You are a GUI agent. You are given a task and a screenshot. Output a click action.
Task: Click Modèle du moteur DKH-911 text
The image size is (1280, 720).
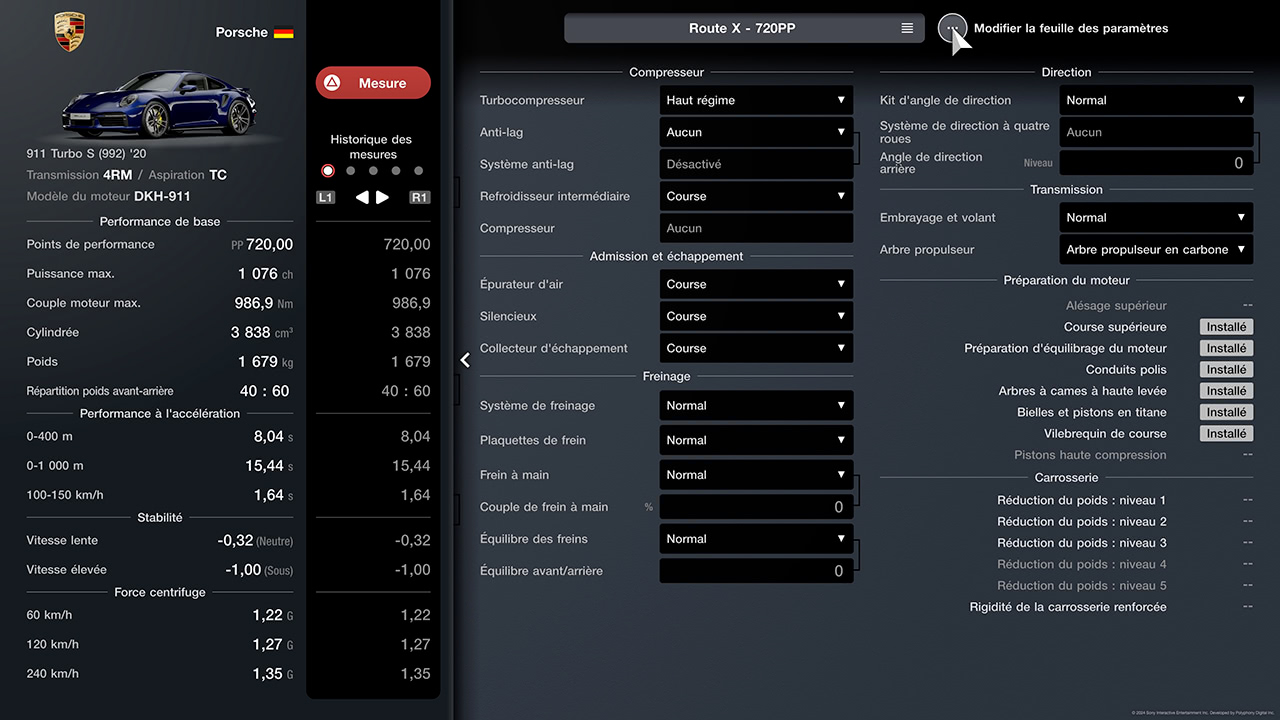click(x=108, y=196)
